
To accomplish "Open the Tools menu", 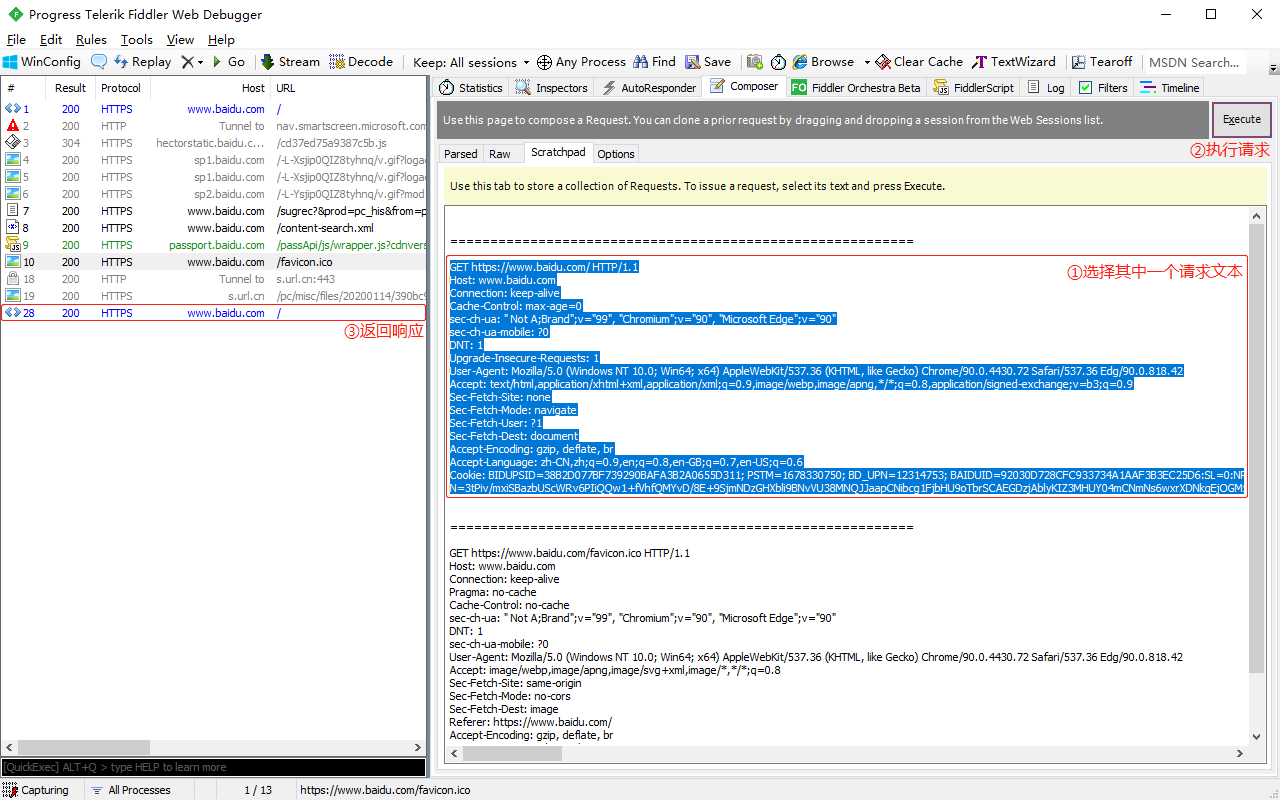I will click(x=137, y=40).
